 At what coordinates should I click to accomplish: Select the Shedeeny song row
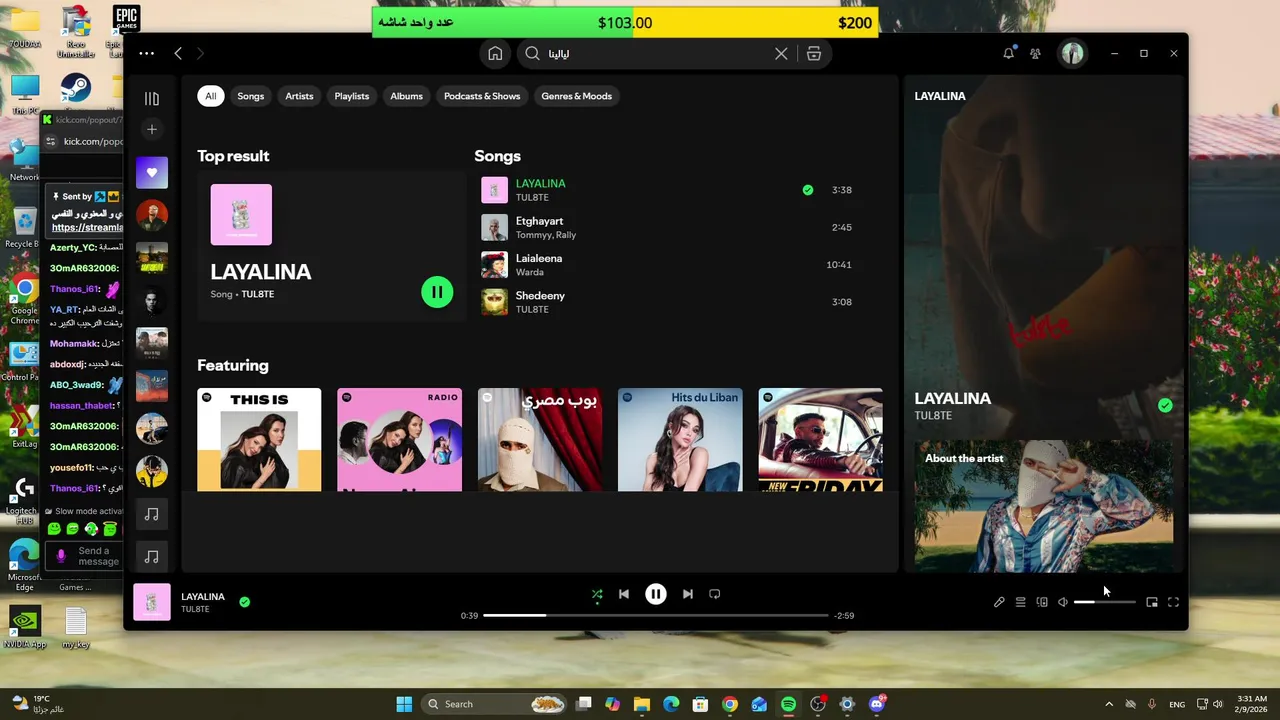pos(669,302)
